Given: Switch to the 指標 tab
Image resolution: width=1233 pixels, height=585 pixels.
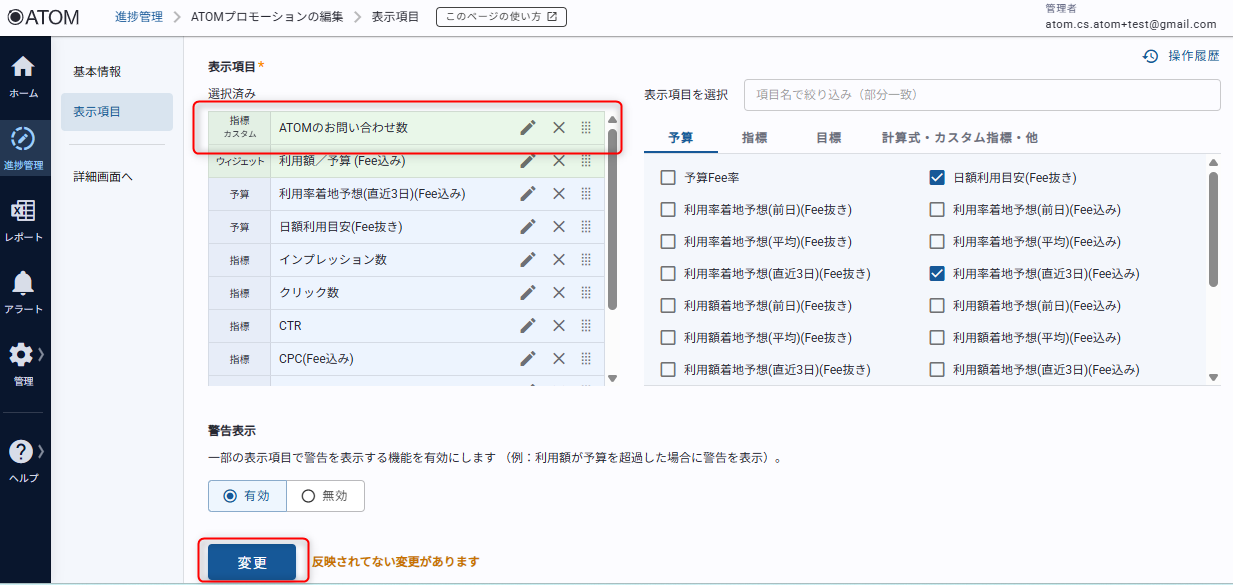Looking at the screenshot, I should [761, 138].
